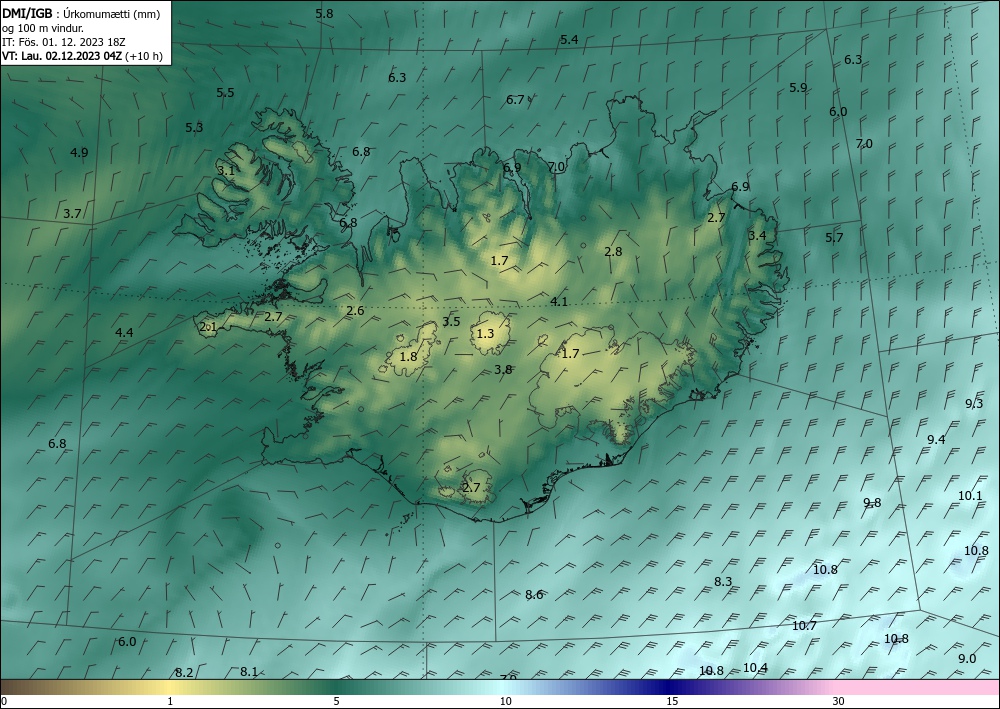Click the value 3.4 on the map
Screen dimensions: 1000x709
[757, 236]
